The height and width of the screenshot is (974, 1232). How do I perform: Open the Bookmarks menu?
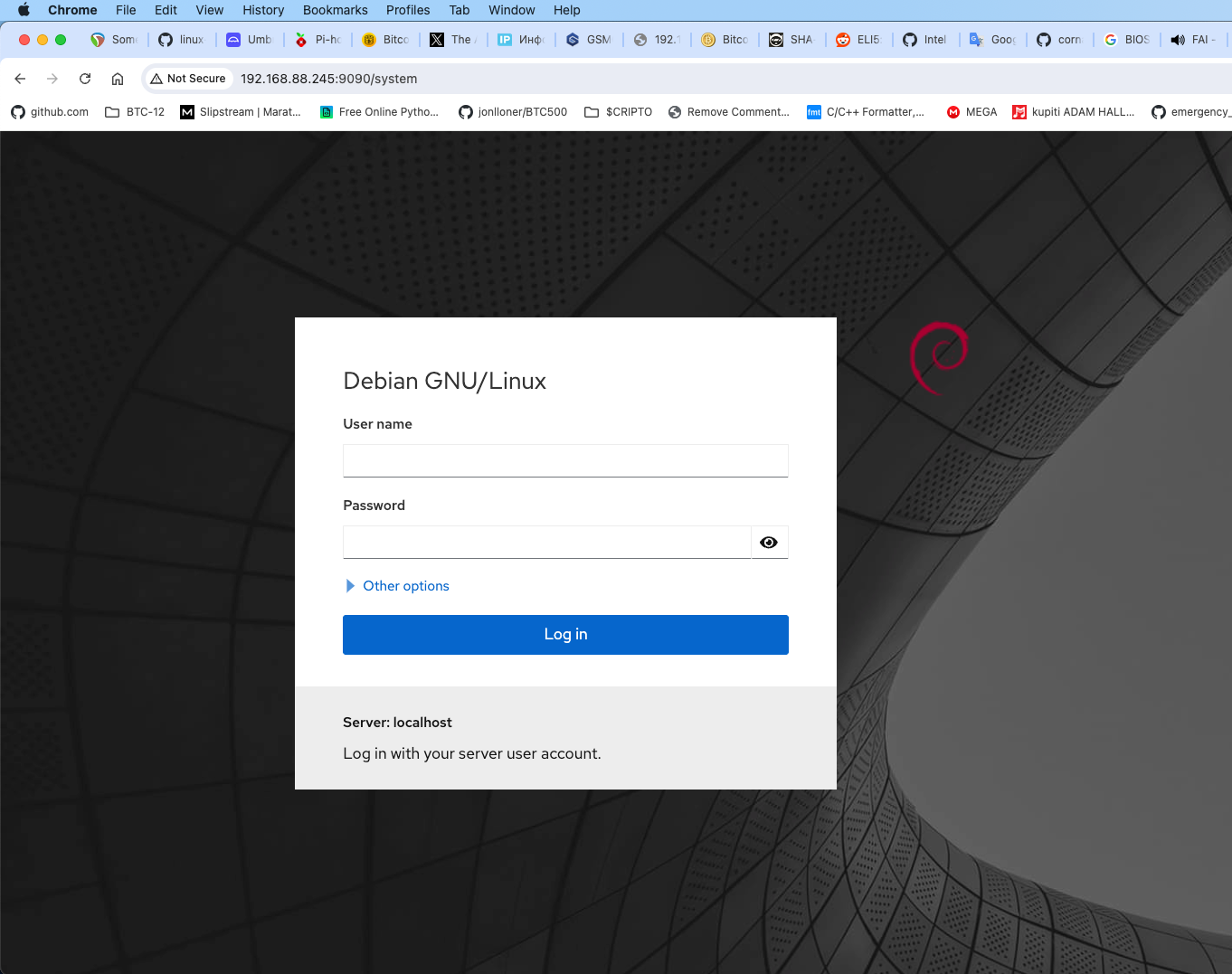pos(335,10)
